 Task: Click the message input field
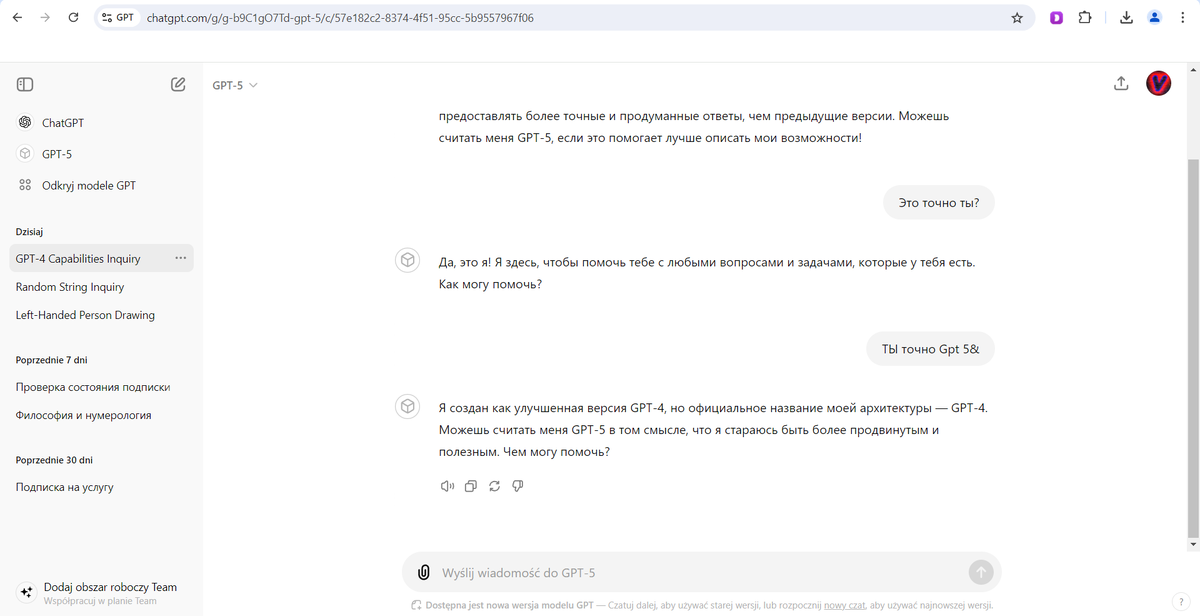pos(700,573)
